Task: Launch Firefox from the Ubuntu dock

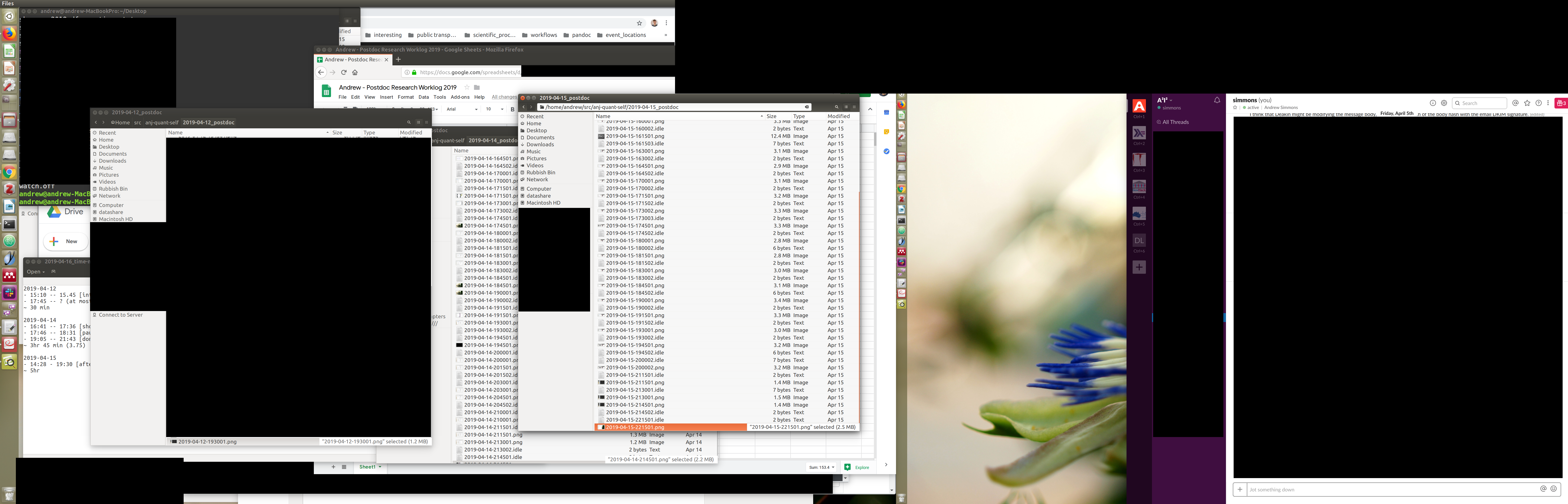Action: click(x=9, y=33)
